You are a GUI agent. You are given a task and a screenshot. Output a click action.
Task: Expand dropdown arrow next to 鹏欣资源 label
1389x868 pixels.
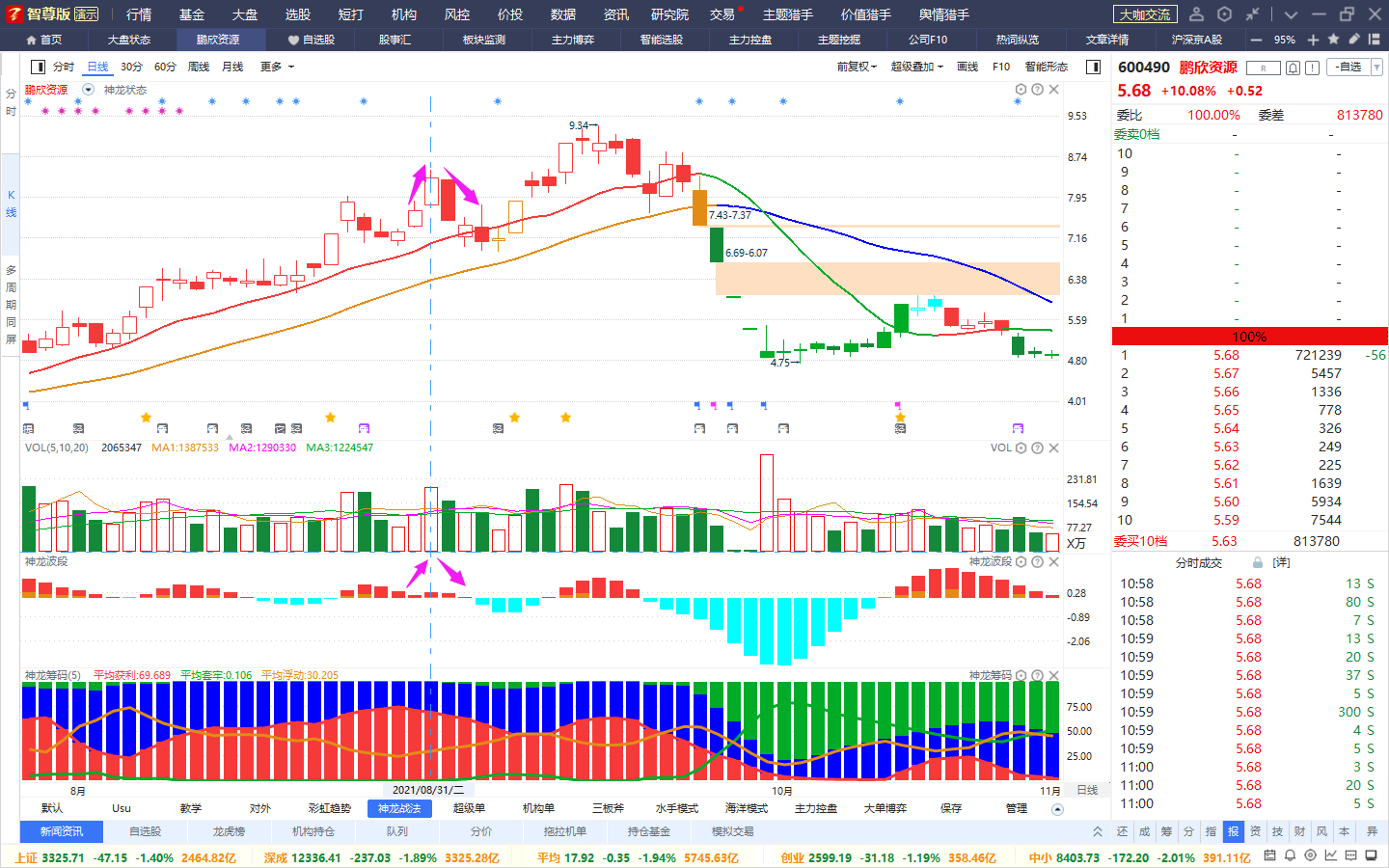pyautogui.click(x=89, y=90)
